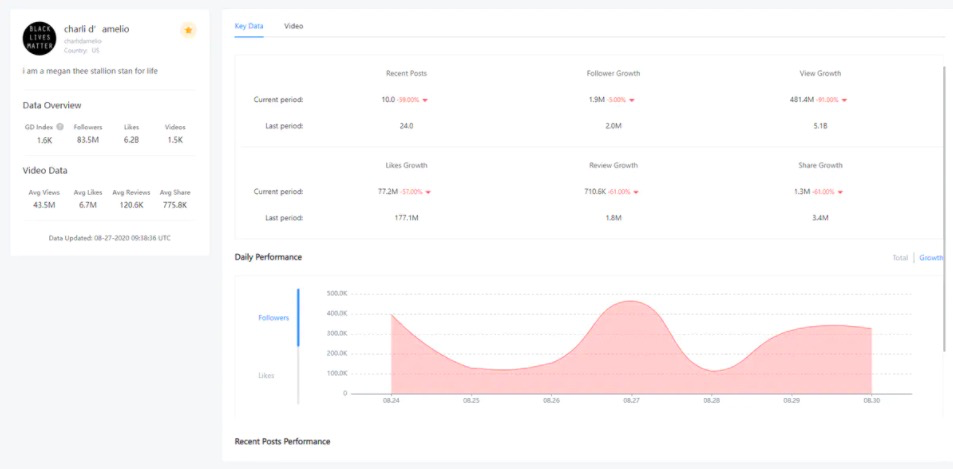Click red down arrow beside Likes Growth percentage
Viewport: 953px width, 469px height.
(x=428, y=192)
